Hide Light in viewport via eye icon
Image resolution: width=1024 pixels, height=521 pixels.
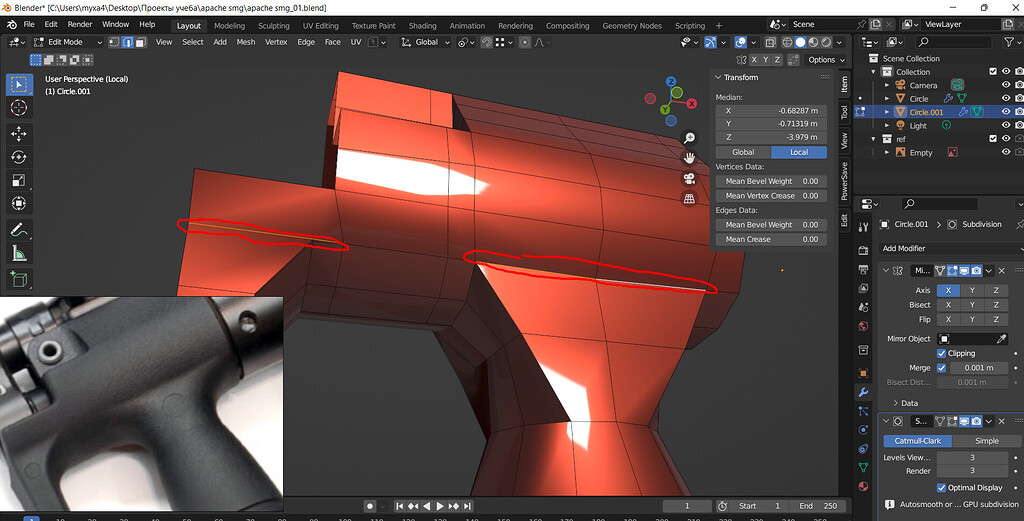[1006, 125]
